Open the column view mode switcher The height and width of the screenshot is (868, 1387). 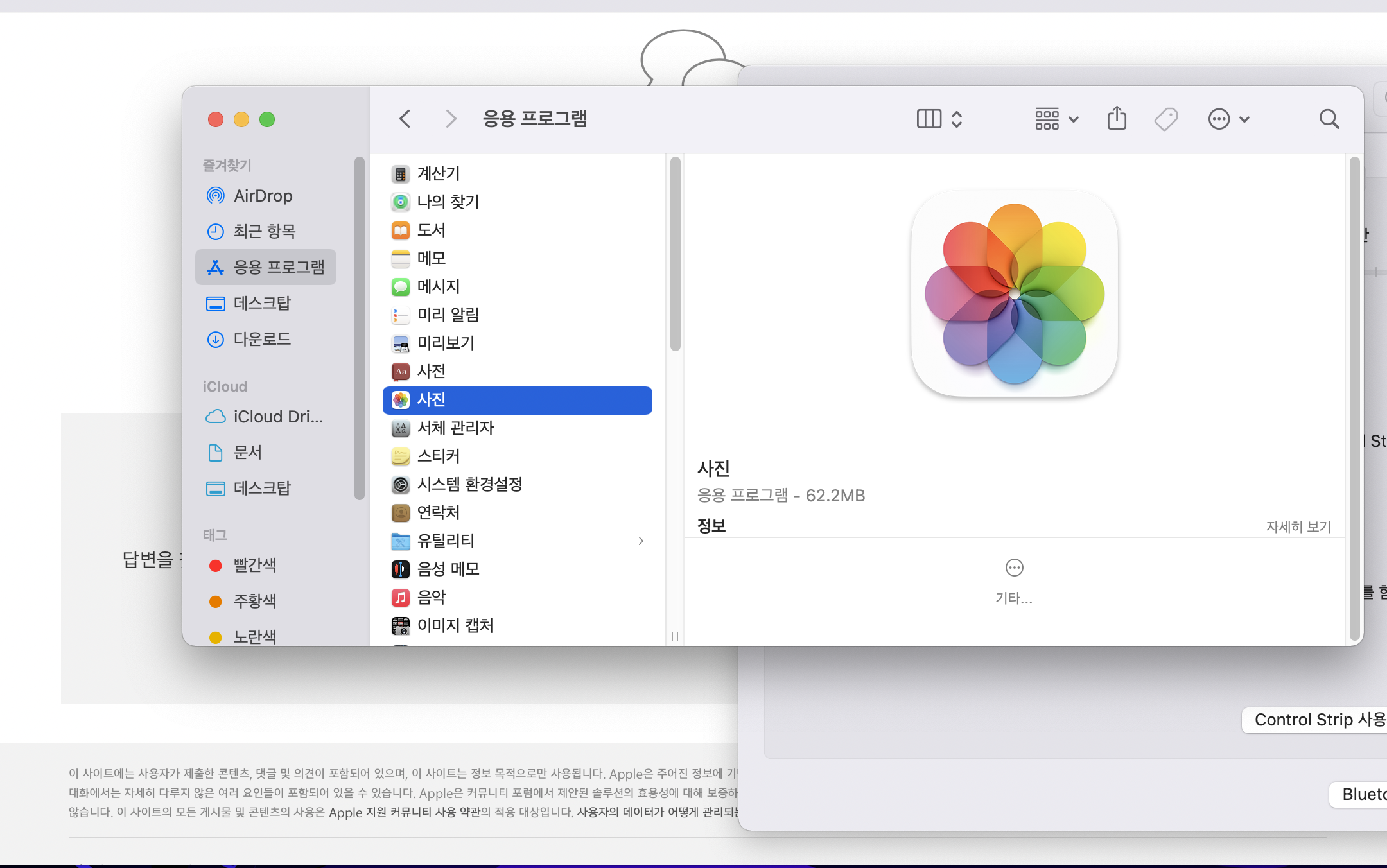click(x=939, y=119)
